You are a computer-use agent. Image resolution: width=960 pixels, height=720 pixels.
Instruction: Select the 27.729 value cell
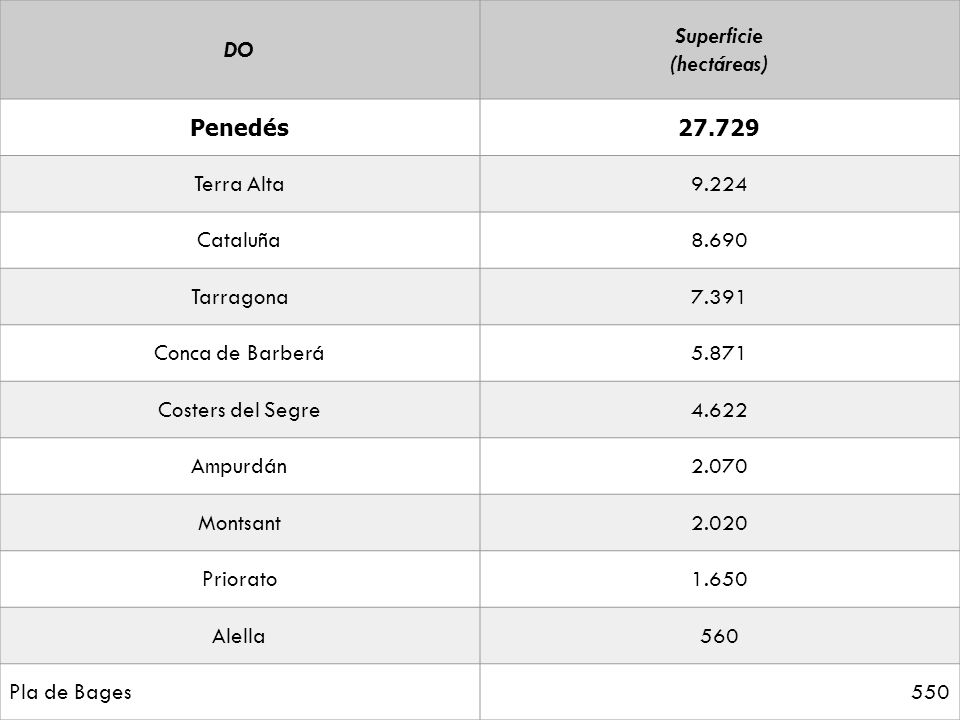719,127
